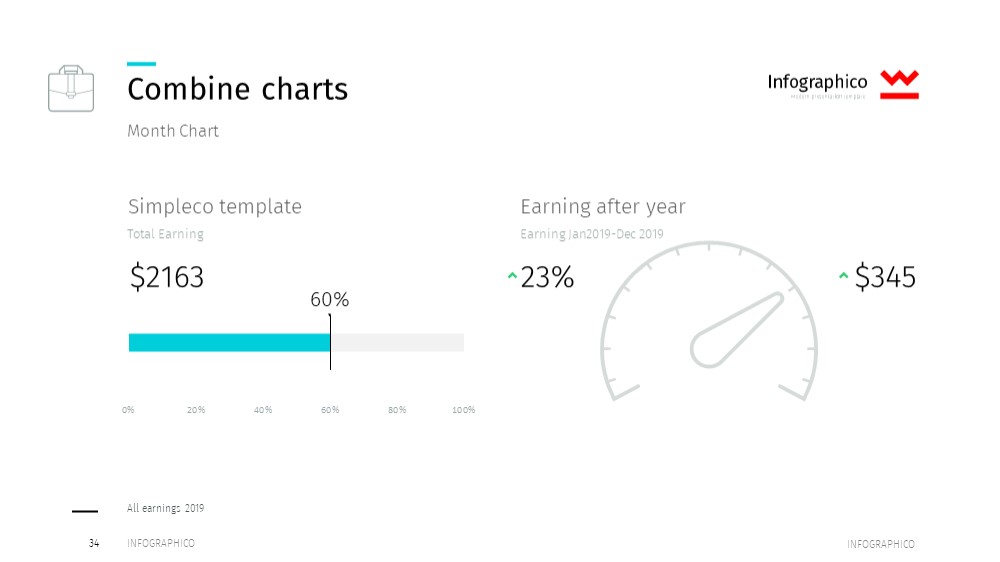Image resolution: width=1000 pixels, height=562 pixels.
Task: Click the black dash beside All earnings 2019
Action: tap(85, 511)
